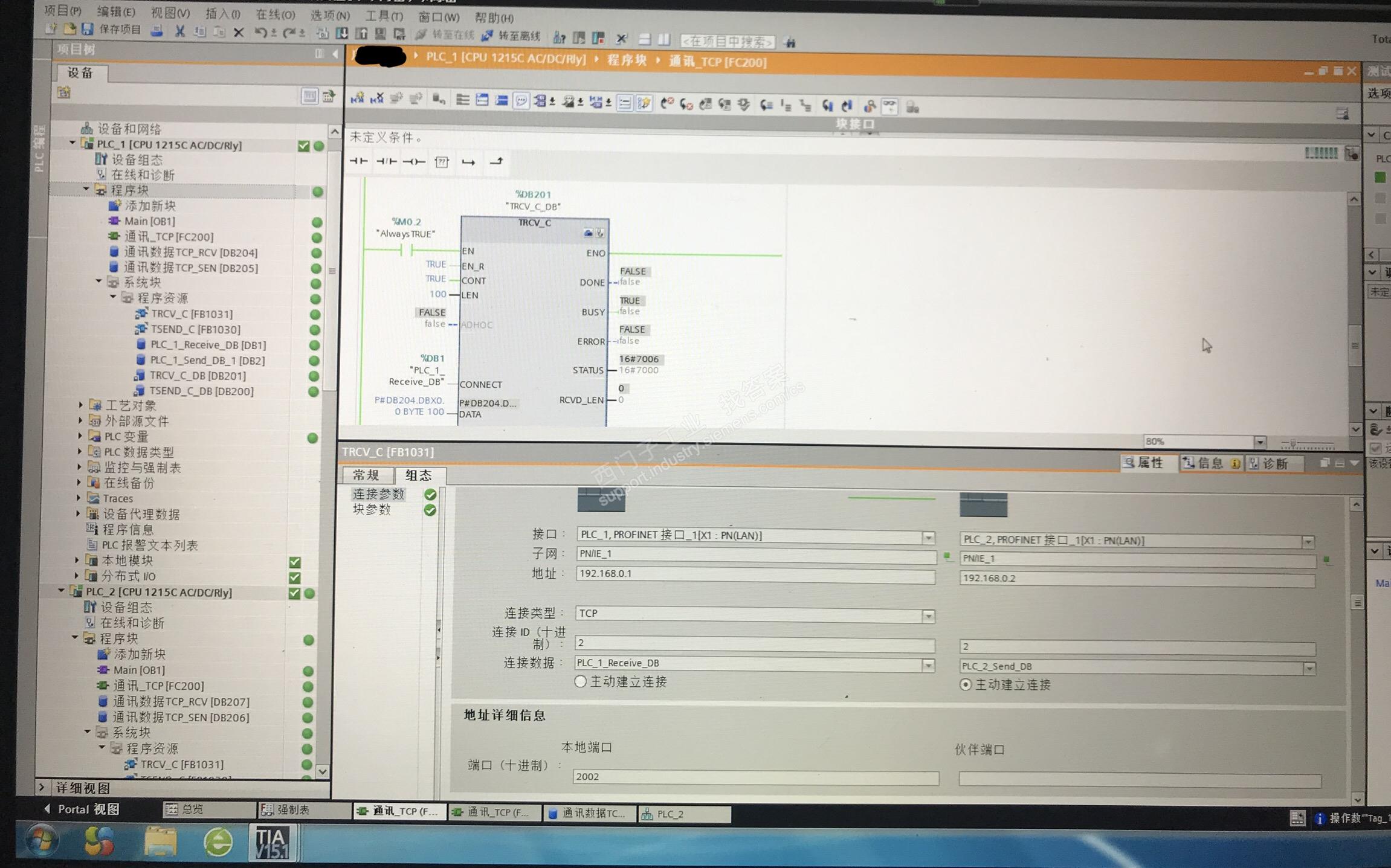
Task: Insert a normally closed contact
Action: [386, 161]
